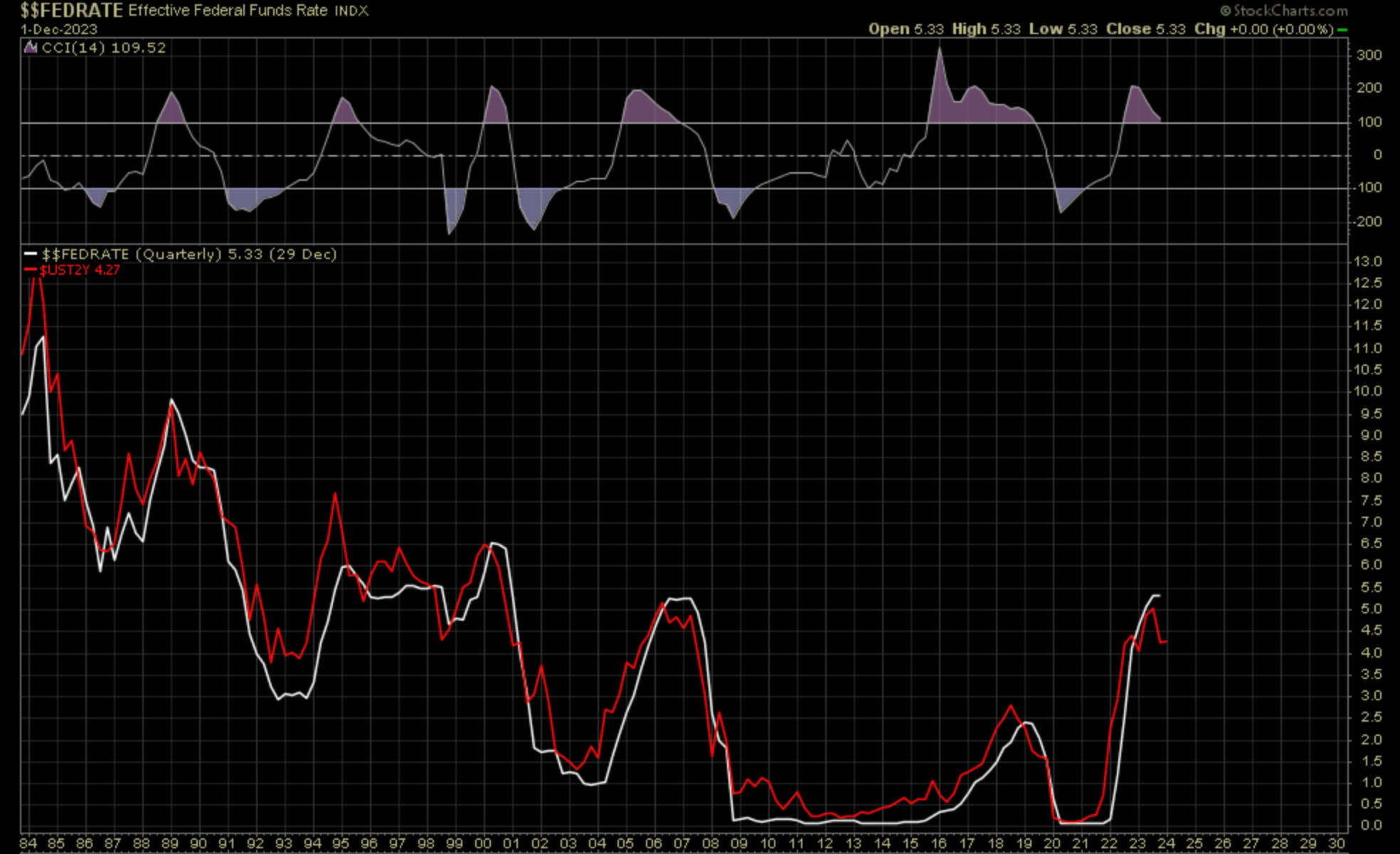Screen dimensions: 1400x854
Task: Select the $UST2Y 4.27 legend entry
Action: click(79, 270)
